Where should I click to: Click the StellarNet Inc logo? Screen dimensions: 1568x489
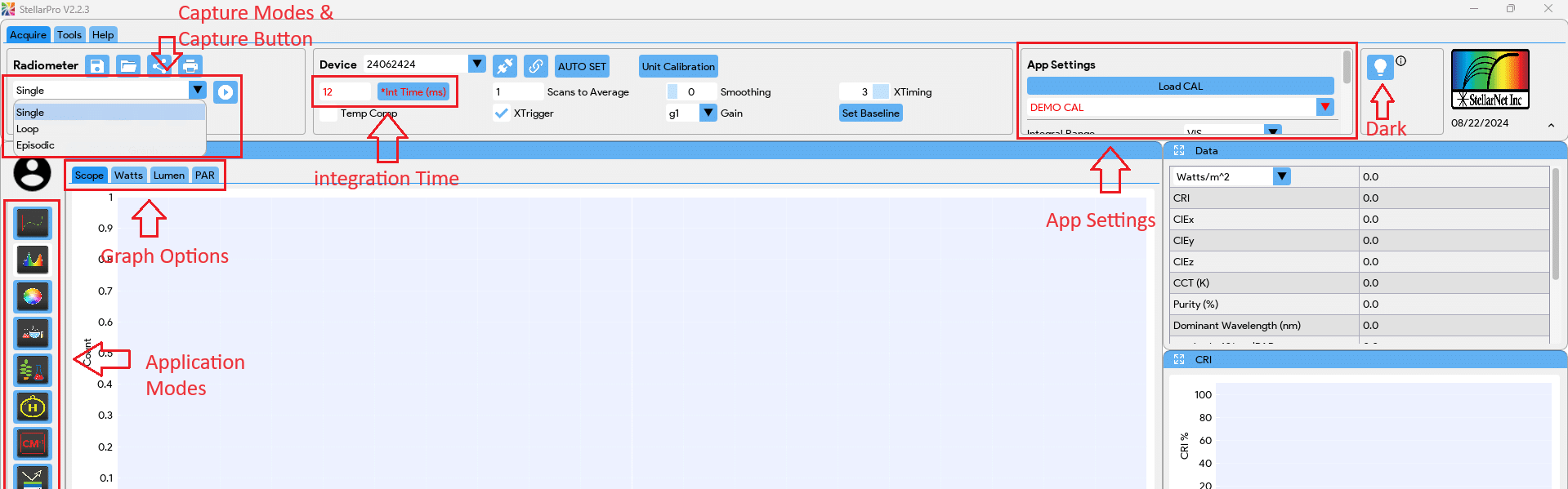(1490, 79)
